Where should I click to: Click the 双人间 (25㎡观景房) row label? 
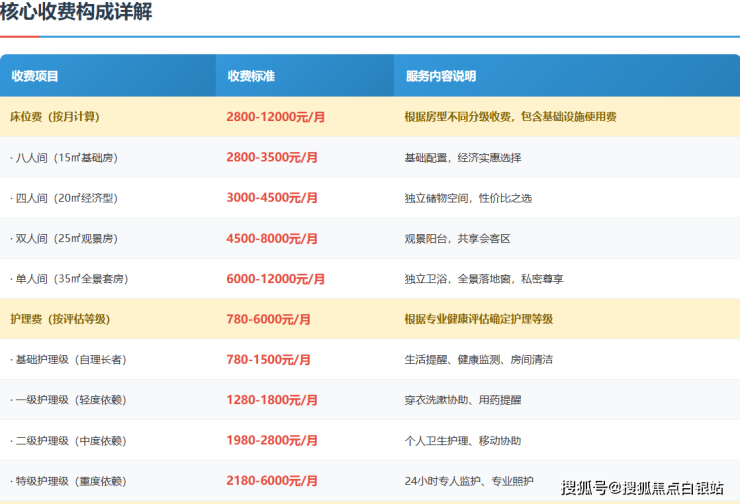[x=65, y=239]
